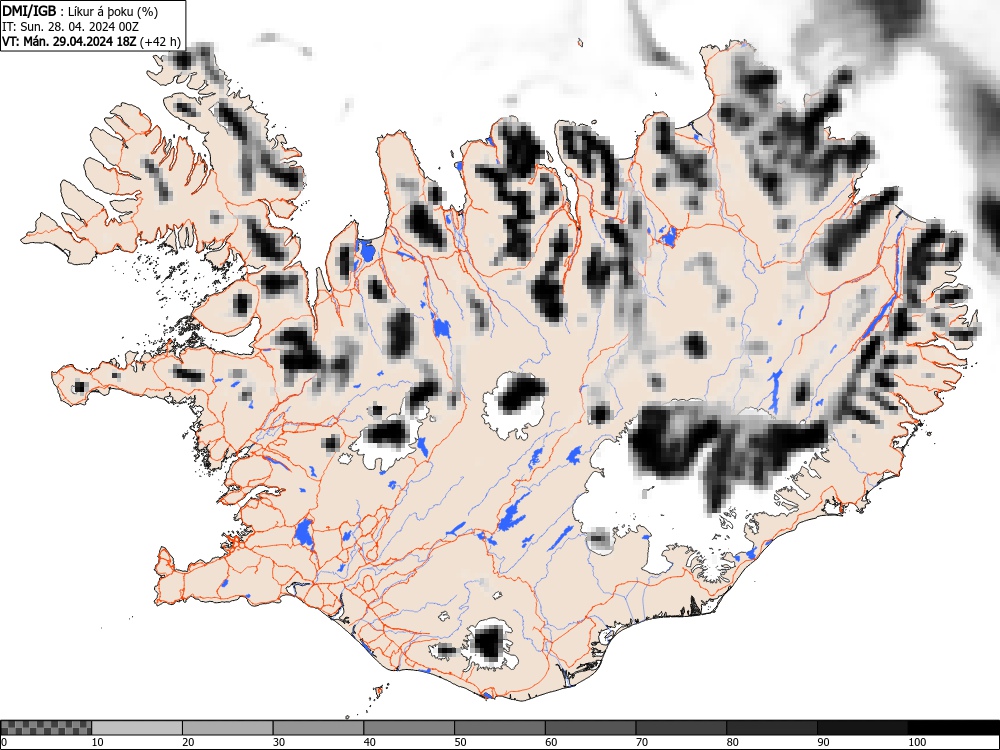Click the legend label '50'

[x=460, y=742]
